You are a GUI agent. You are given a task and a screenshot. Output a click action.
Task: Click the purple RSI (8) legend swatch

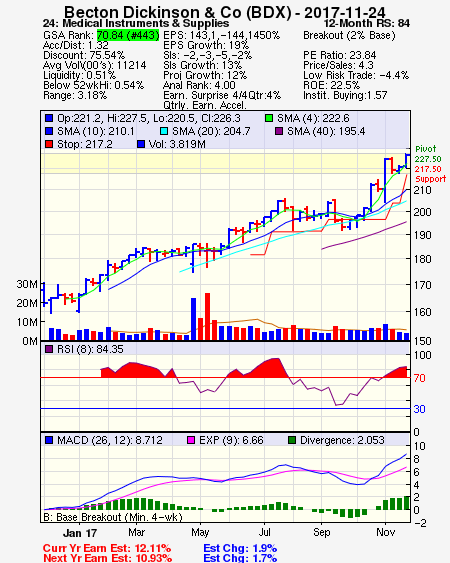(x=49, y=349)
